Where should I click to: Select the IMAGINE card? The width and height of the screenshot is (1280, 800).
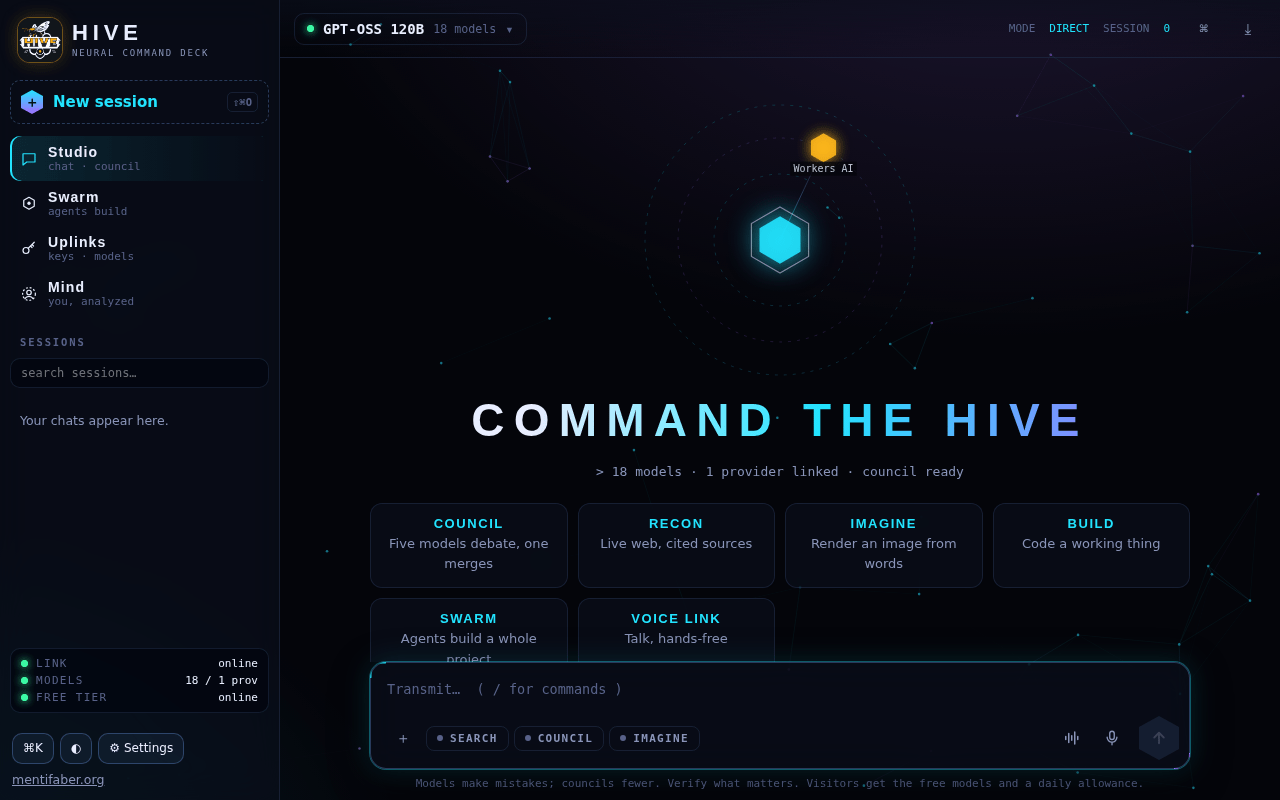click(883, 545)
